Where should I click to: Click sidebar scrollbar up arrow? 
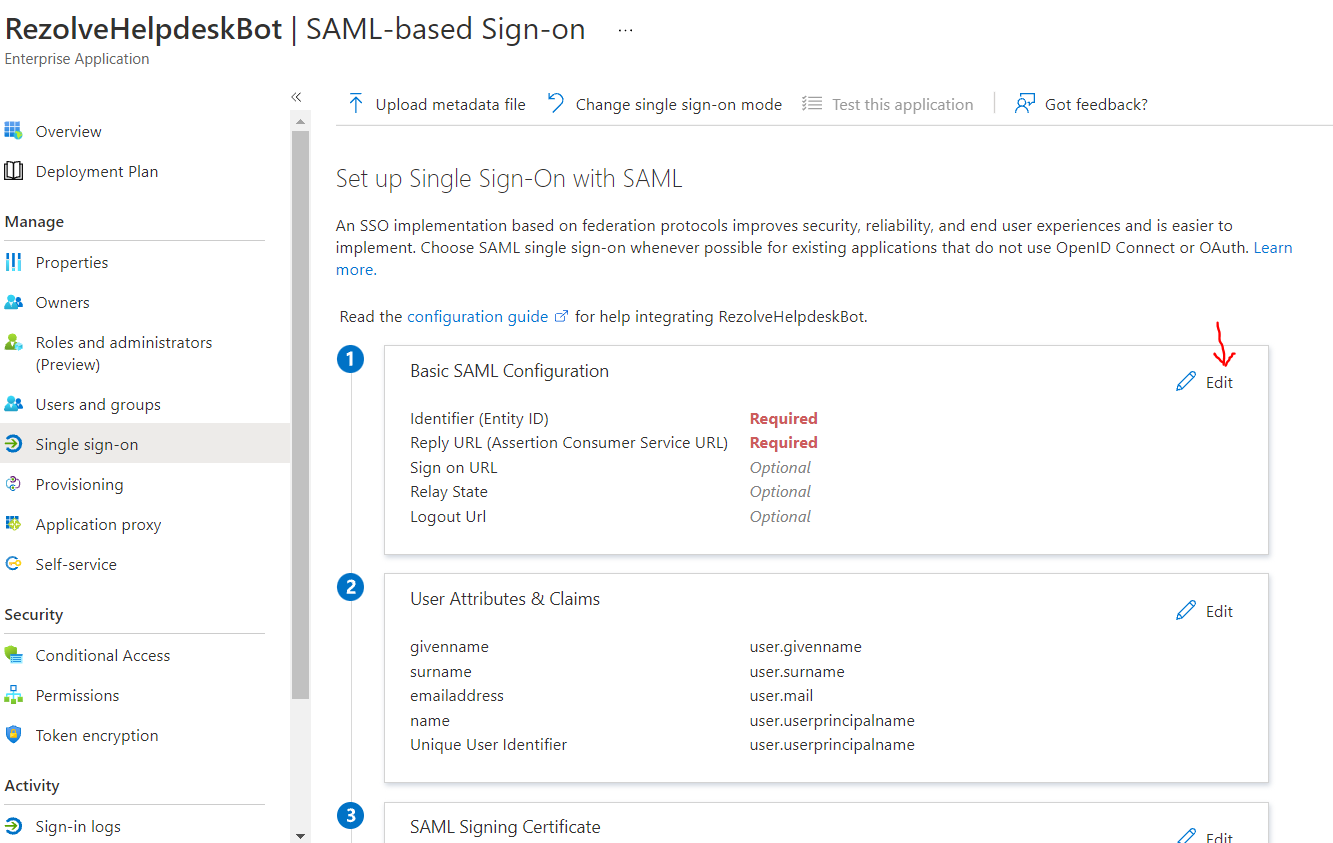click(301, 120)
